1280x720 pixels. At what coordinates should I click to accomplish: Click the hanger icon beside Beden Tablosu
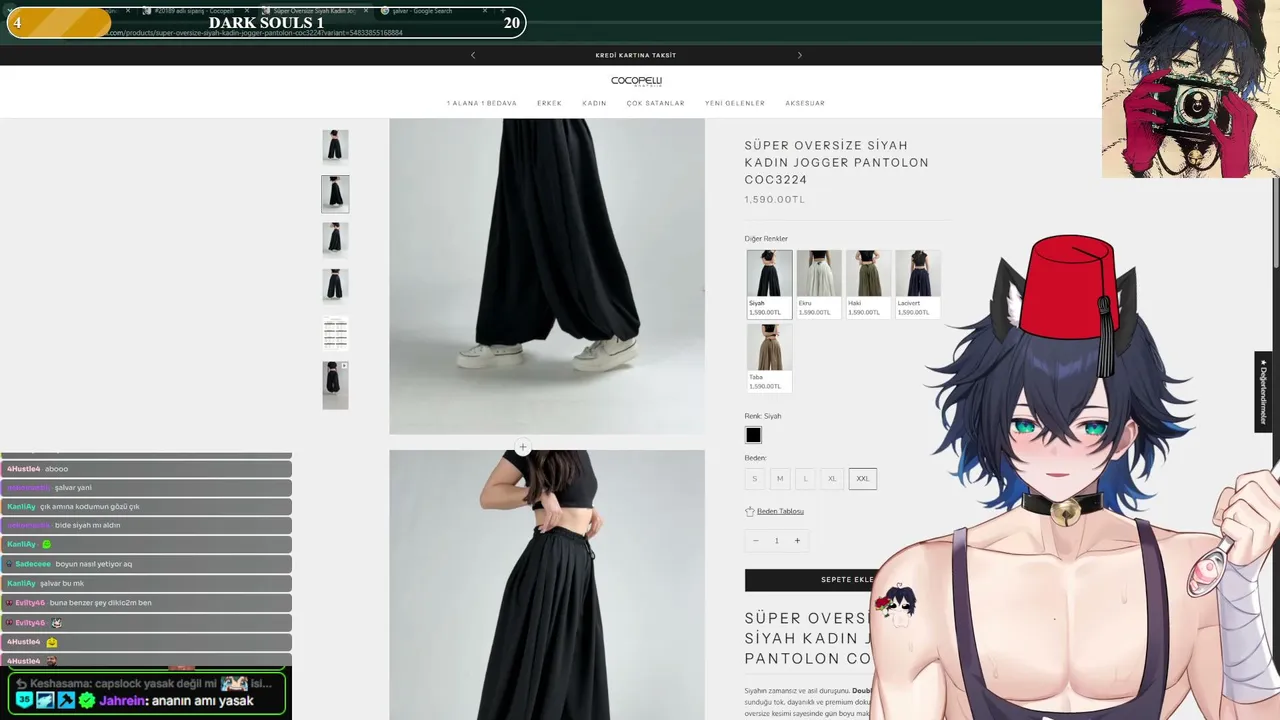[750, 511]
